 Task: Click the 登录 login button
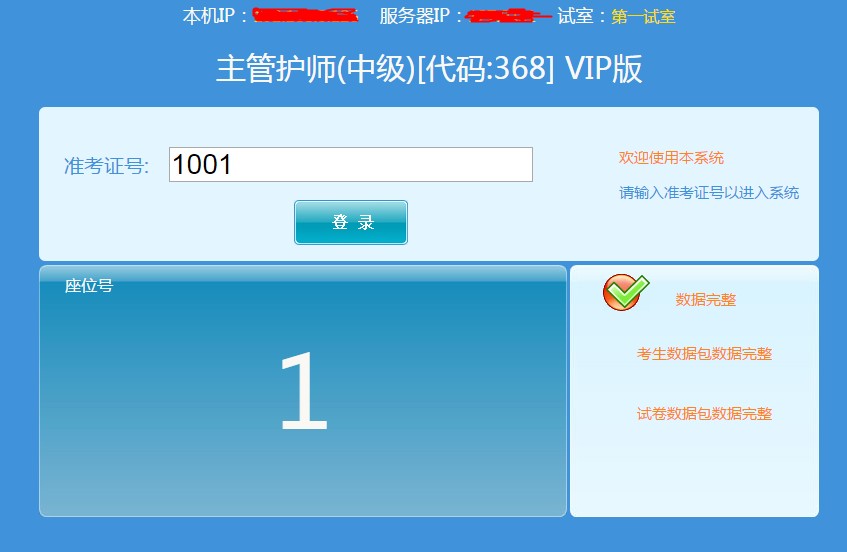pyautogui.click(x=351, y=223)
